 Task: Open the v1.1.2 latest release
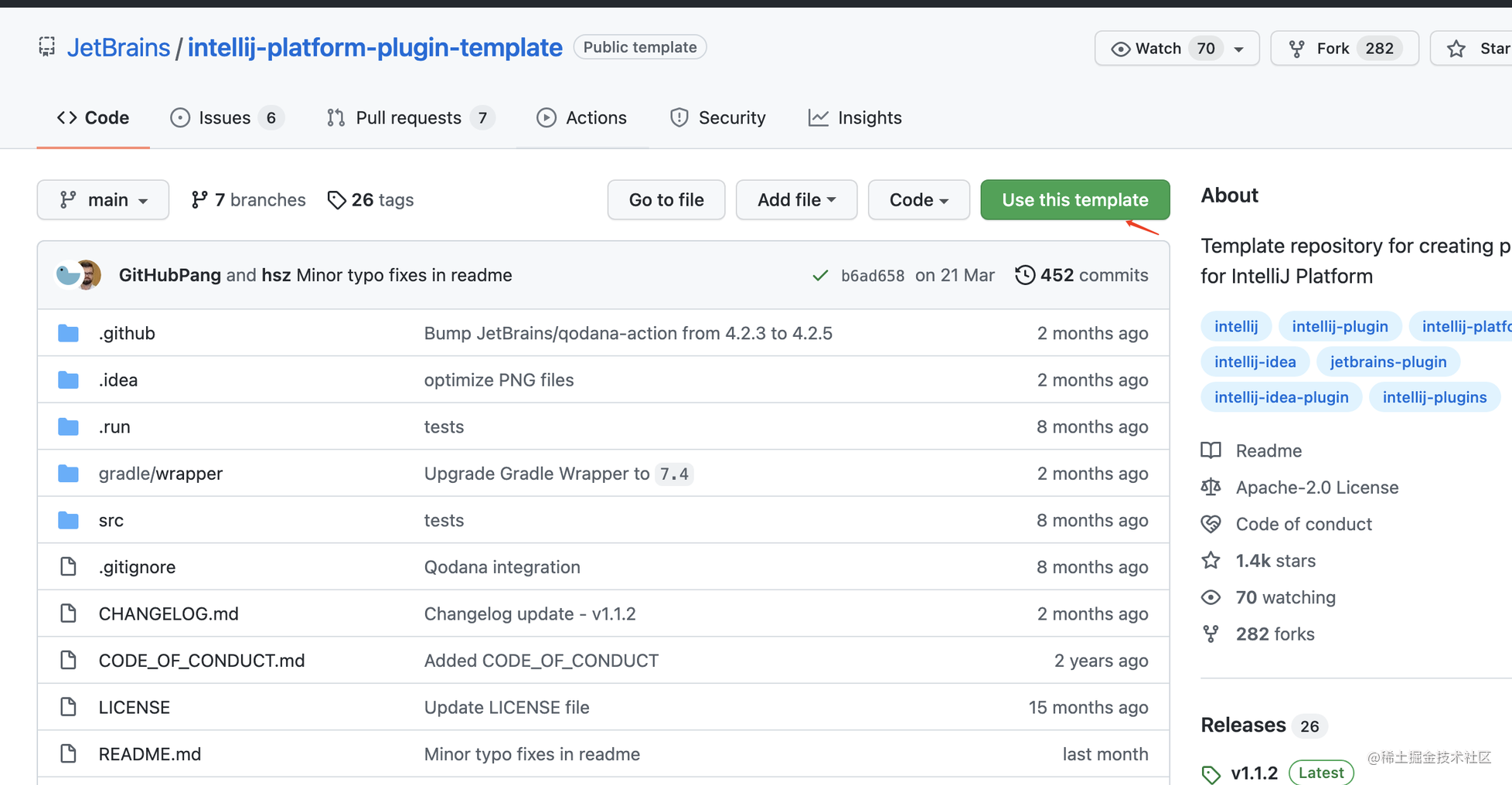[x=1255, y=773]
